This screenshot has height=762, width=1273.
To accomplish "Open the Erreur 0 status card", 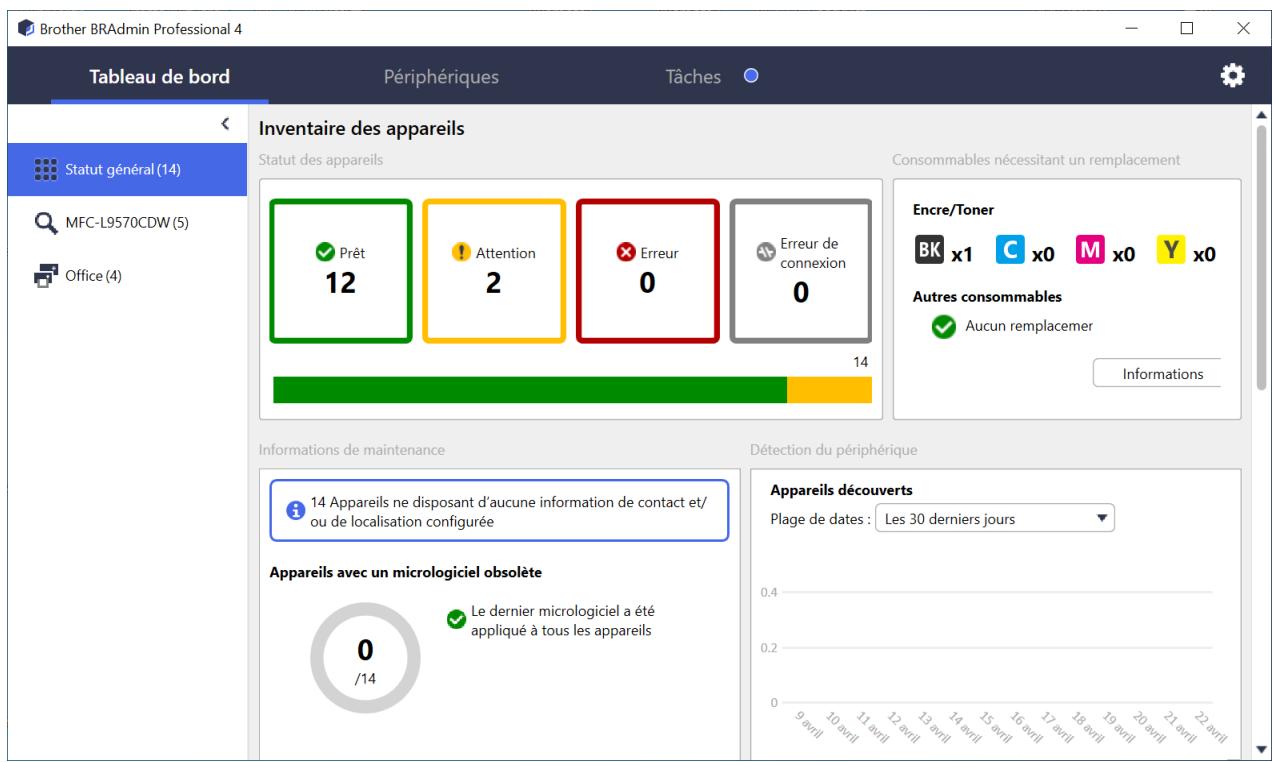I will [647, 271].
